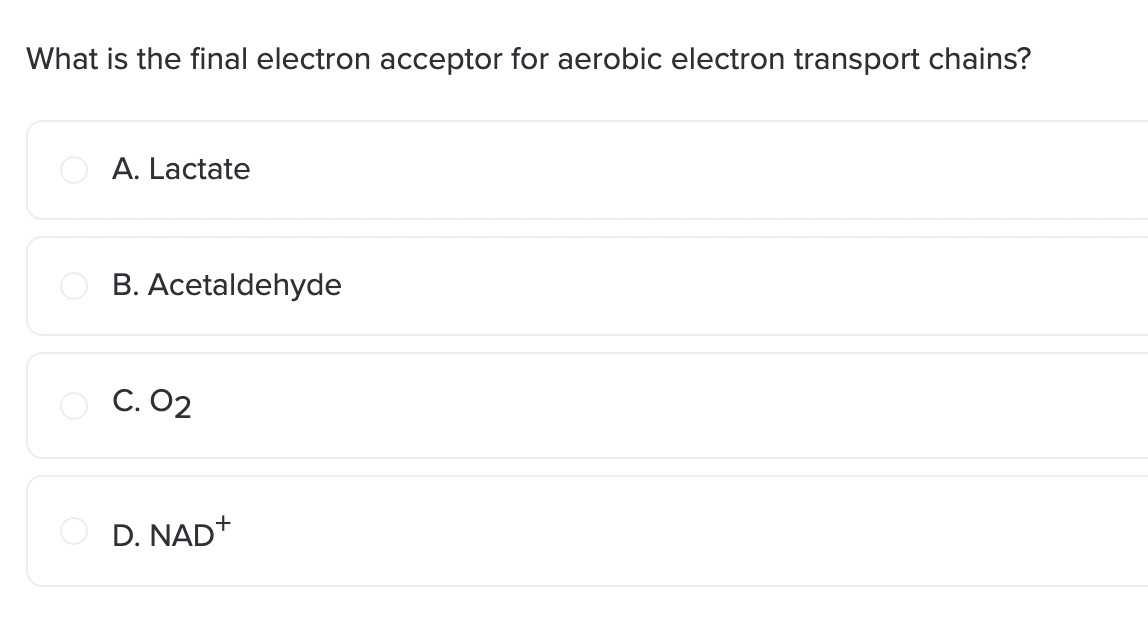Viewport: 1148px width, 630px height.
Task: Select the answer card containing Acetaldehyde
Action: coord(587,286)
